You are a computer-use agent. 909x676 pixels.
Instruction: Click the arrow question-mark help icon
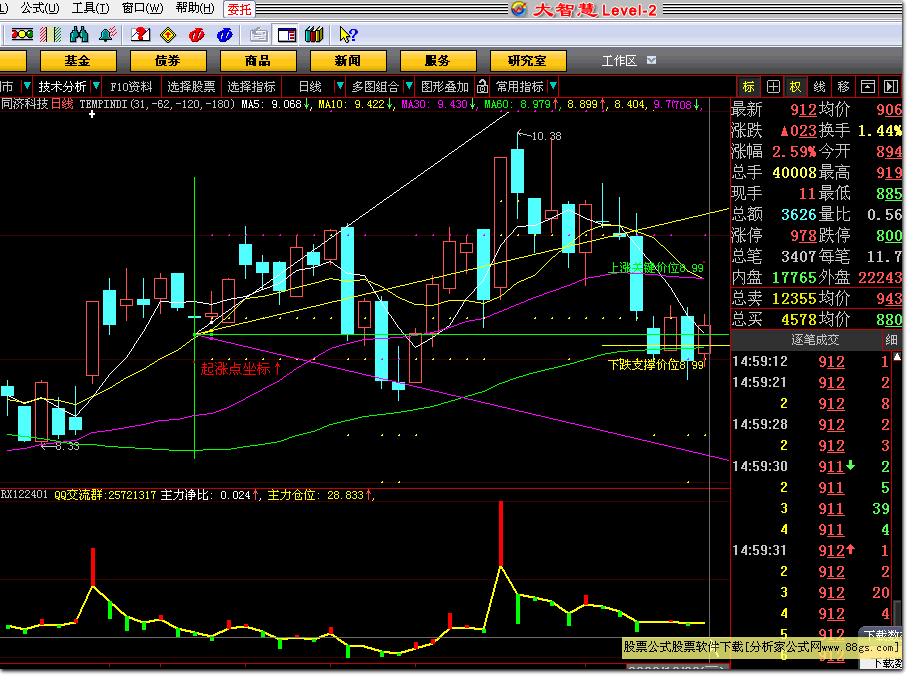click(x=348, y=35)
